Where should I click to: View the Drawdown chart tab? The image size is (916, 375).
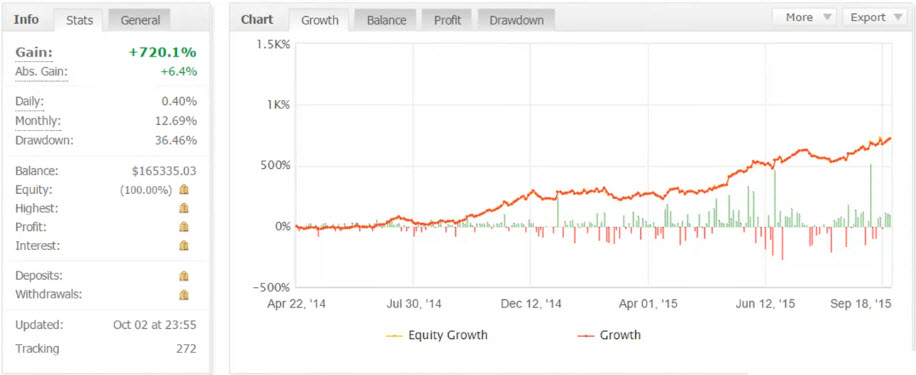516,20
